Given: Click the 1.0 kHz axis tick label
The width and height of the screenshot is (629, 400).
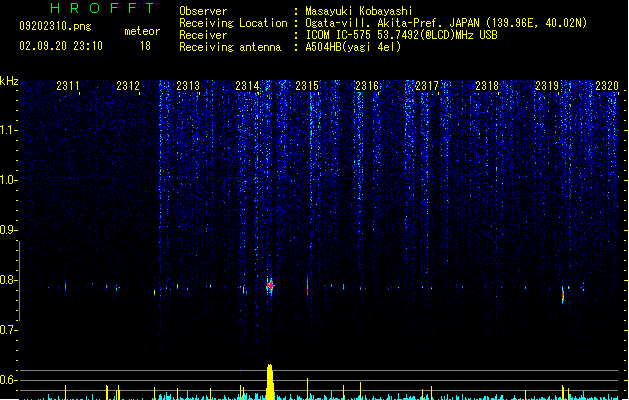Looking at the screenshot, I should 7,180.
